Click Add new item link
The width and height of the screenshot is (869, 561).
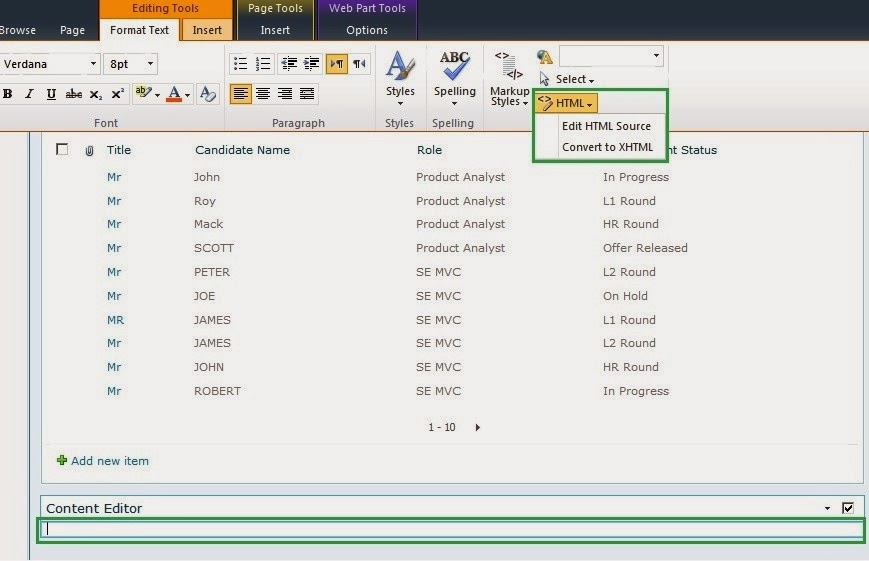click(x=110, y=461)
